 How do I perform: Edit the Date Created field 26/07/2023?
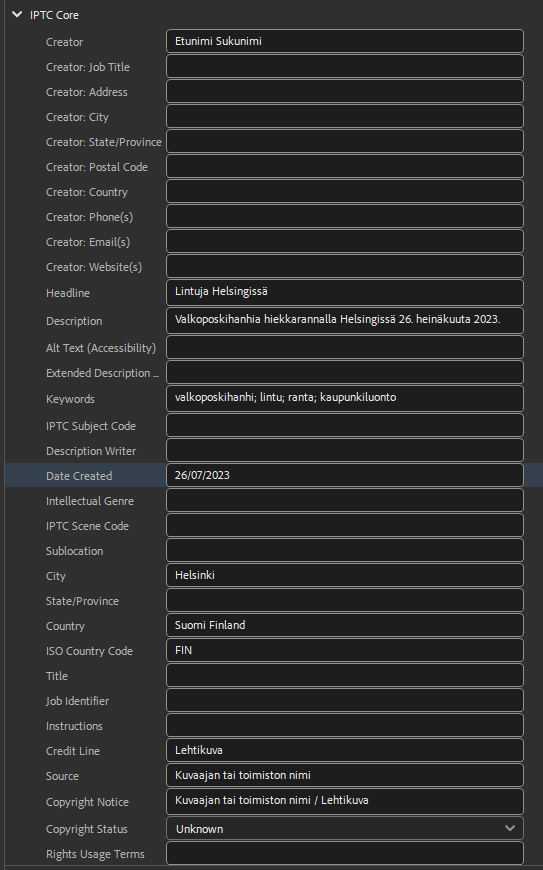(345, 475)
